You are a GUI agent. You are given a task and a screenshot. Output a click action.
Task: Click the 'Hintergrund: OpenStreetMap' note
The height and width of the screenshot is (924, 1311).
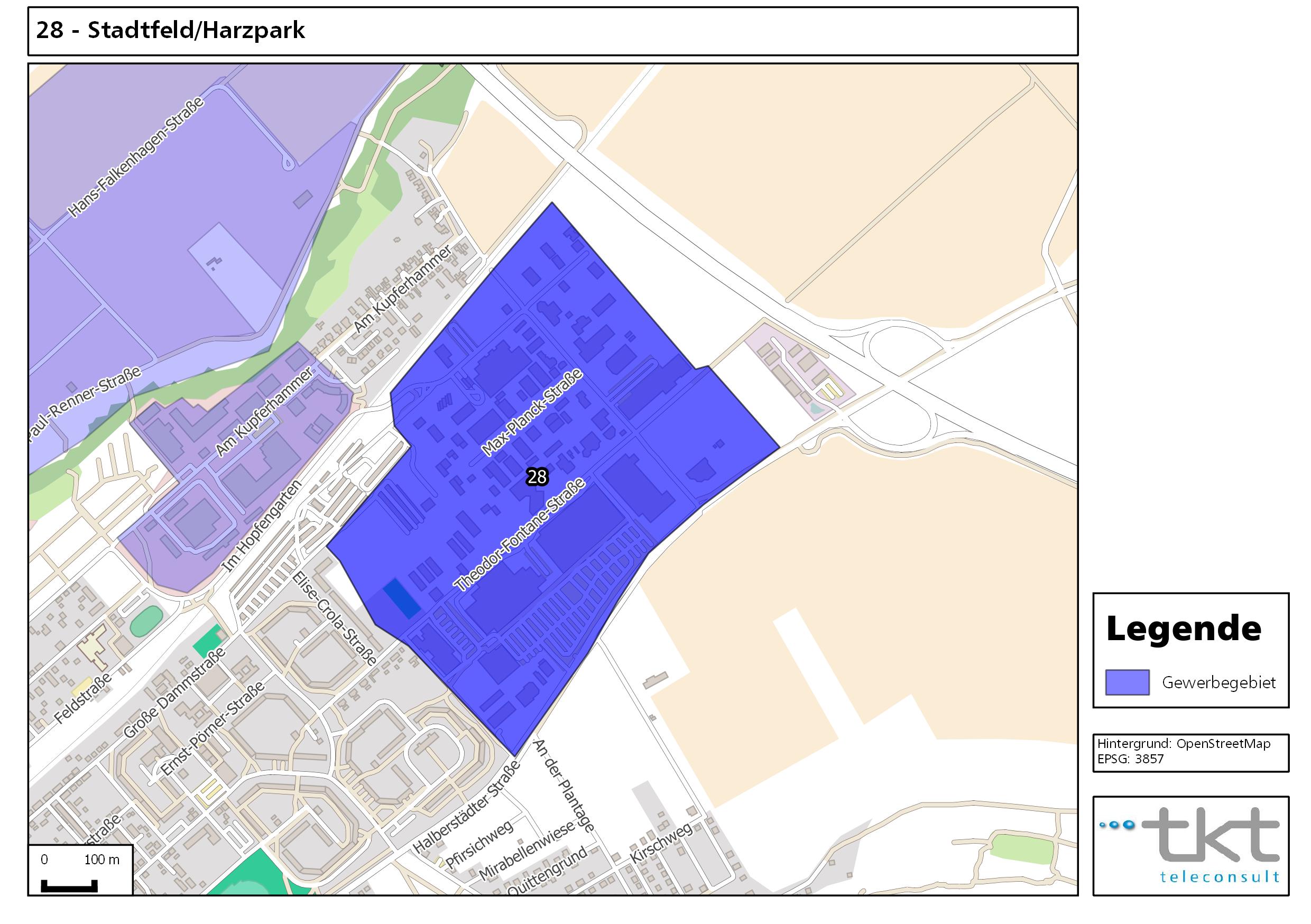(x=1184, y=744)
